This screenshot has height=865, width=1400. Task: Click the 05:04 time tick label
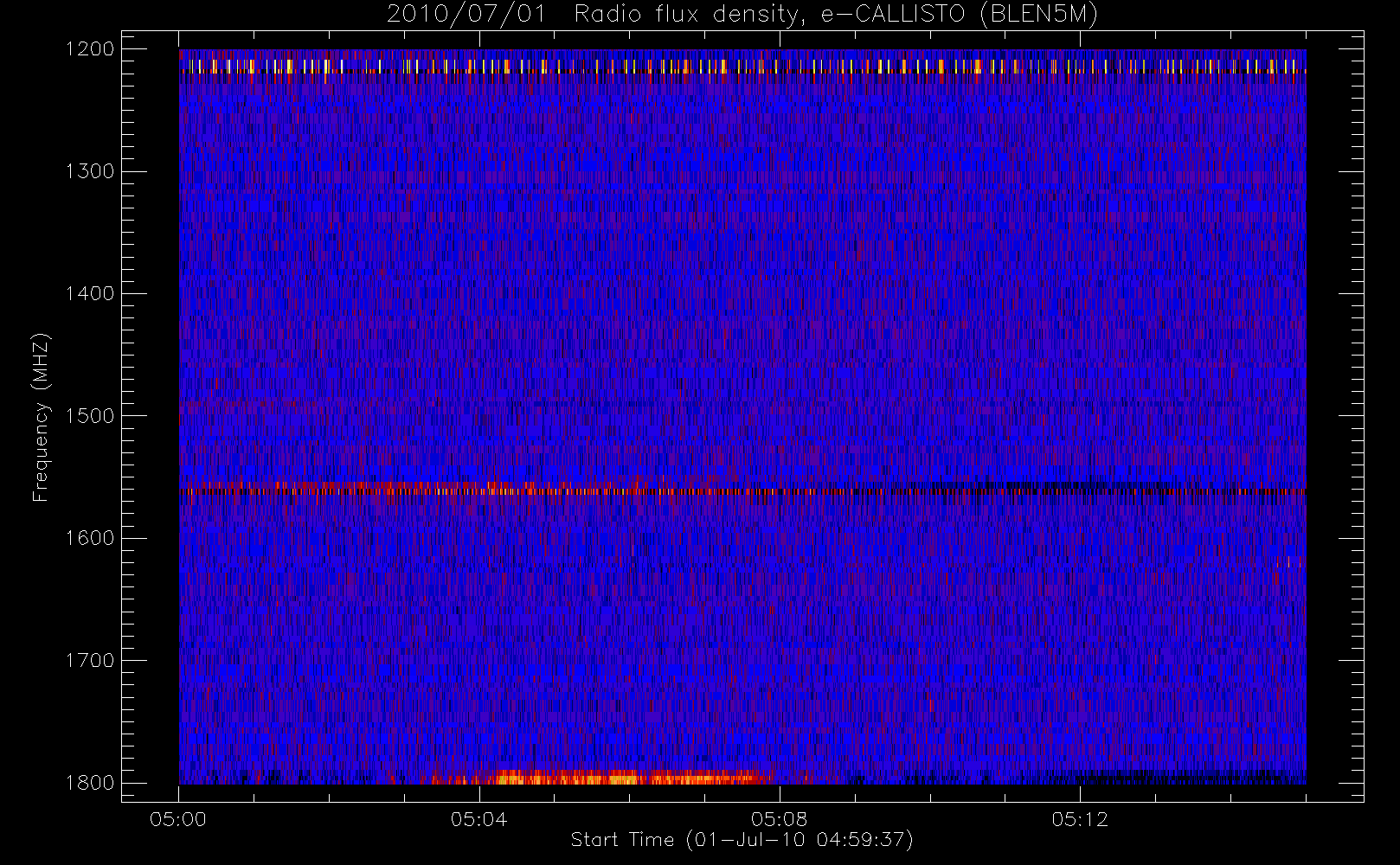pos(478,819)
